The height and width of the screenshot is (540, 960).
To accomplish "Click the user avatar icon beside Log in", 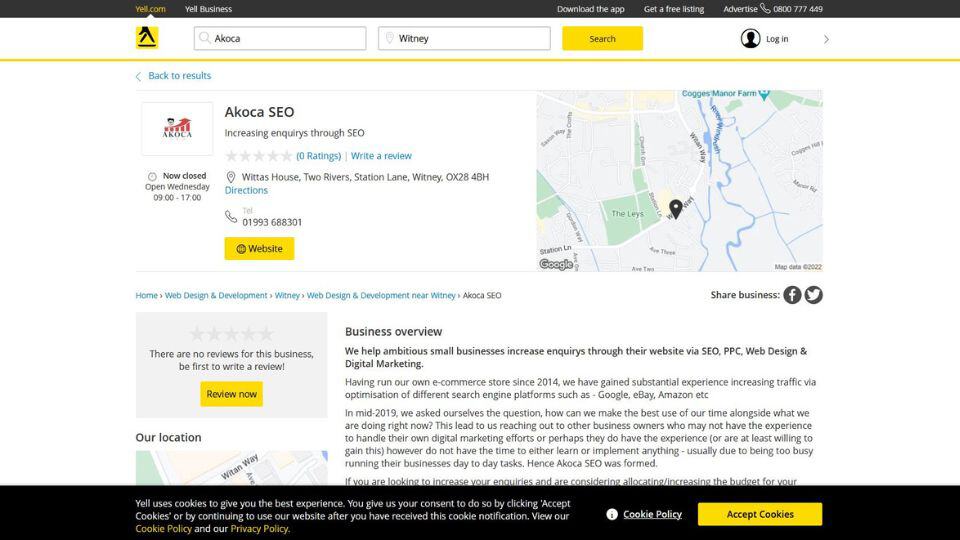I will coord(750,39).
